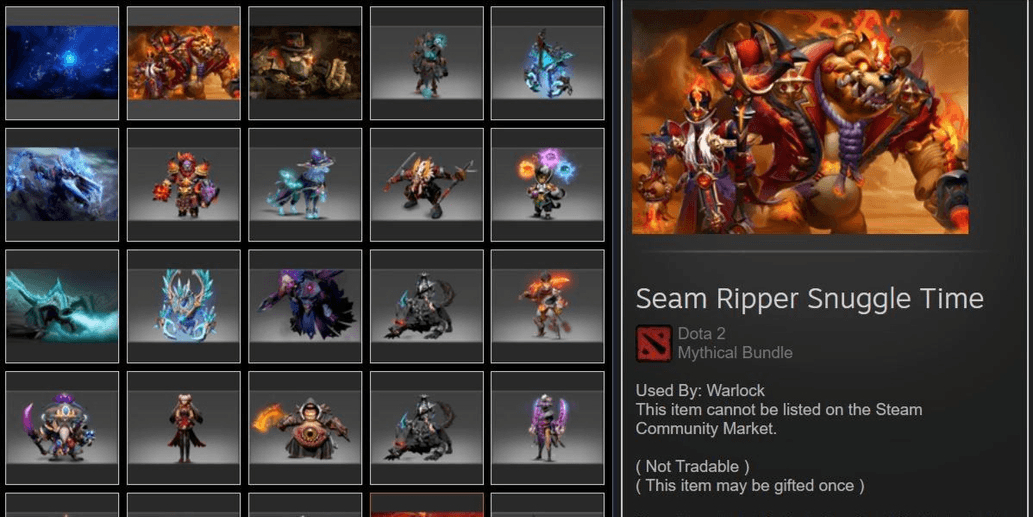
Task: Select the dual-sword warrior item set
Action: [x=426, y=185]
